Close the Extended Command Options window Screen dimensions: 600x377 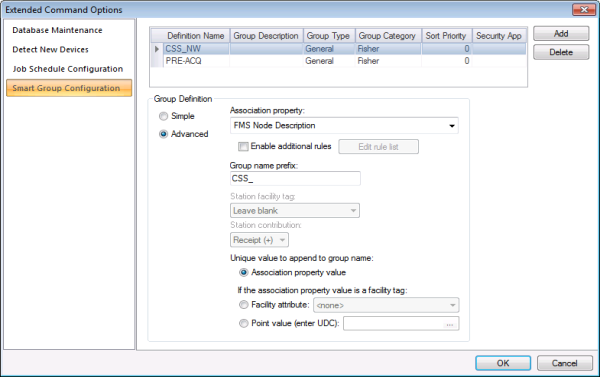pyautogui.click(x=584, y=10)
